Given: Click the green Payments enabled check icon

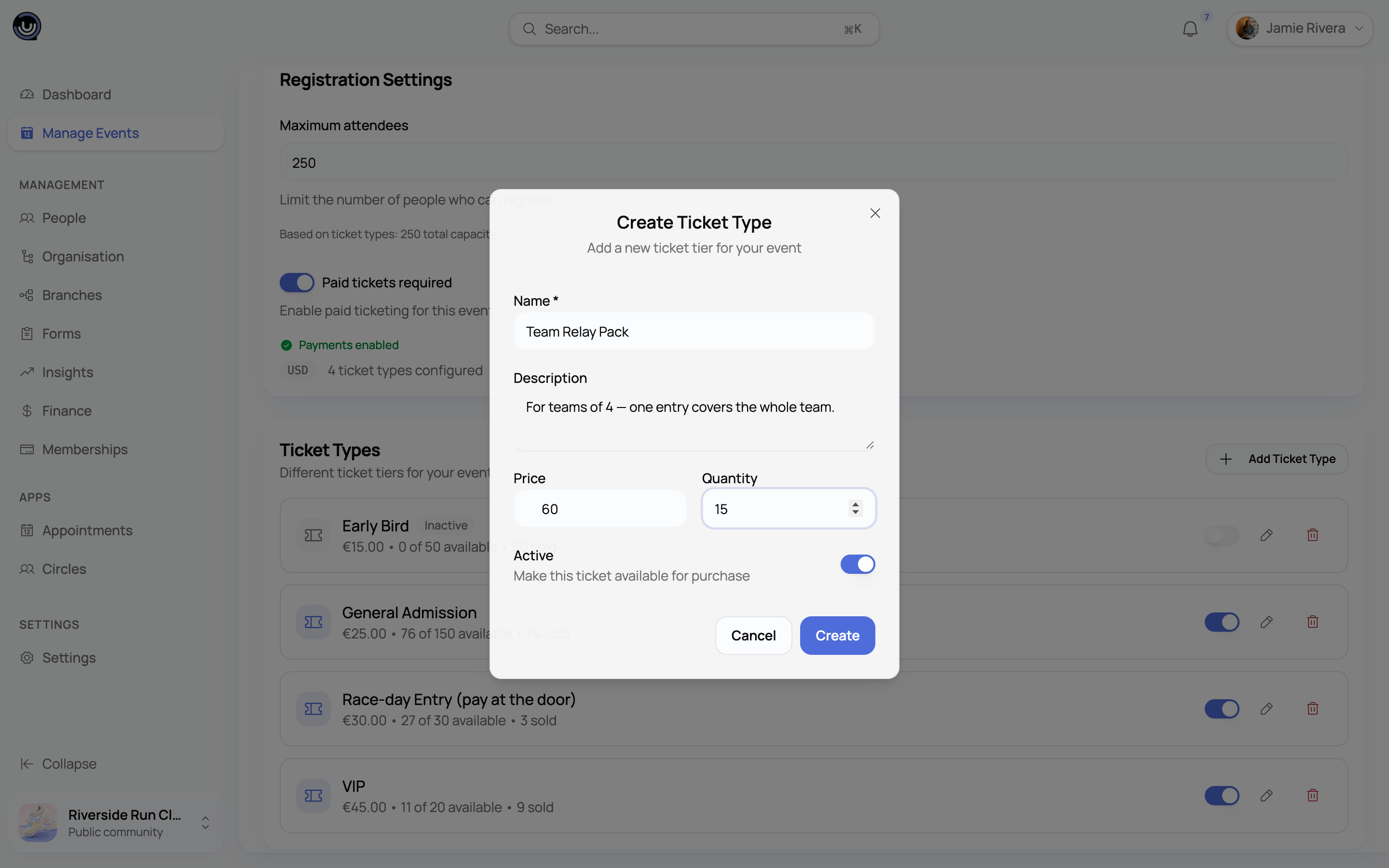Looking at the screenshot, I should click(x=286, y=345).
